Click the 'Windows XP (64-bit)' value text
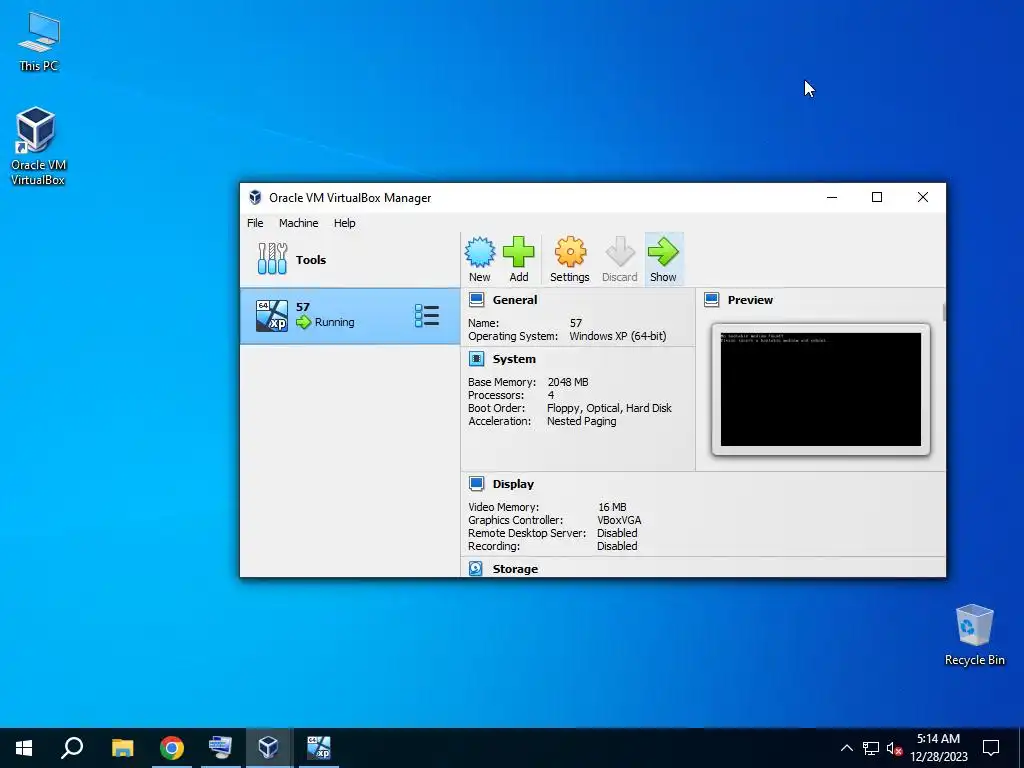1024x768 pixels. click(618, 336)
